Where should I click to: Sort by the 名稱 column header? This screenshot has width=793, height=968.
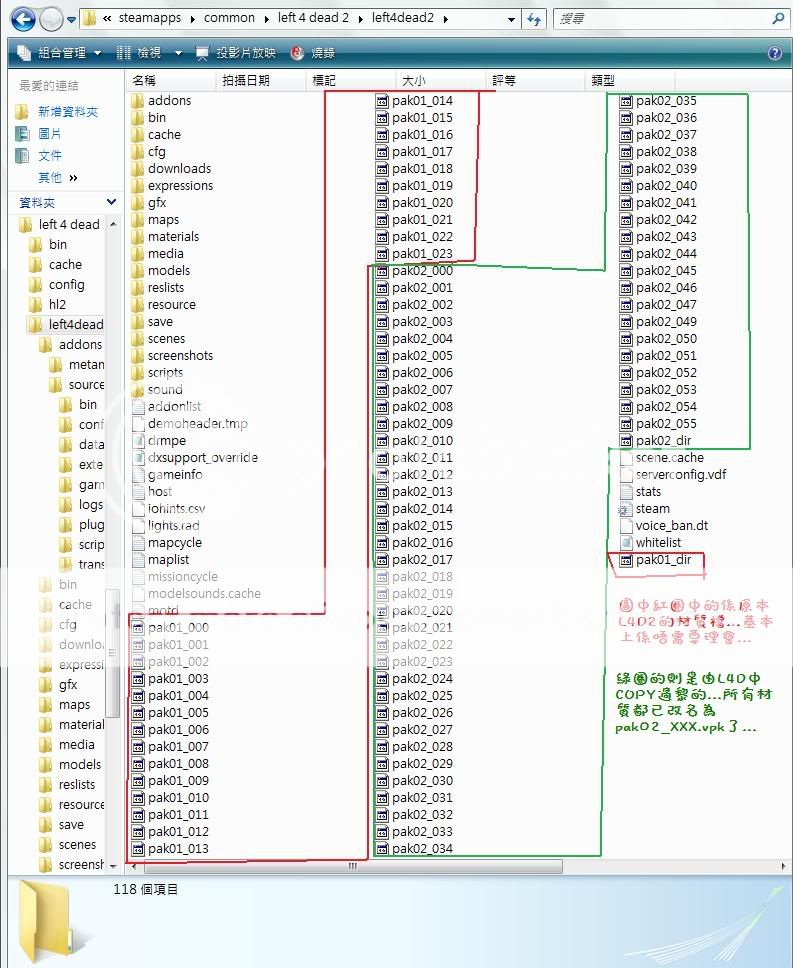pyautogui.click(x=145, y=80)
